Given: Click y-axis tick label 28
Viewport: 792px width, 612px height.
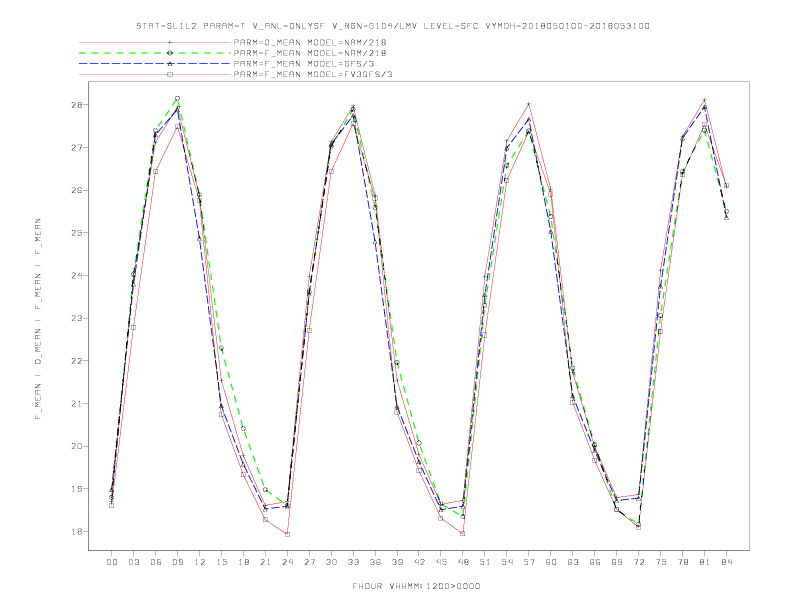Looking at the screenshot, I should (78, 105).
